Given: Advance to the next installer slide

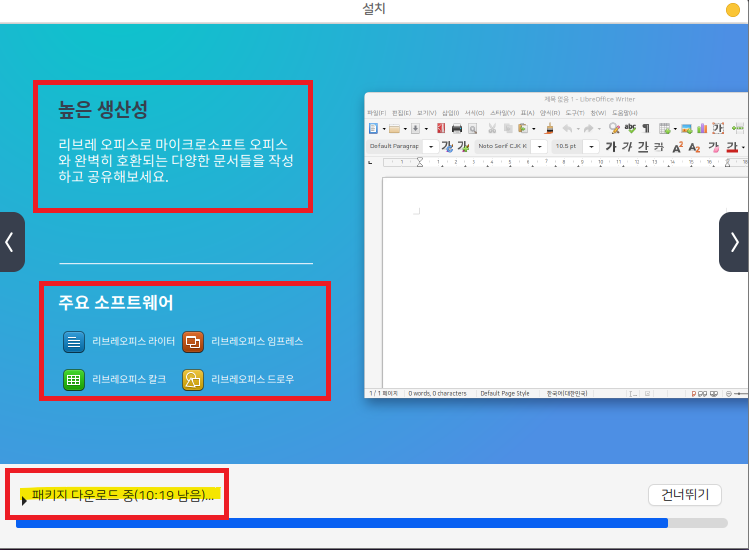Looking at the screenshot, I should coord(735,242).
